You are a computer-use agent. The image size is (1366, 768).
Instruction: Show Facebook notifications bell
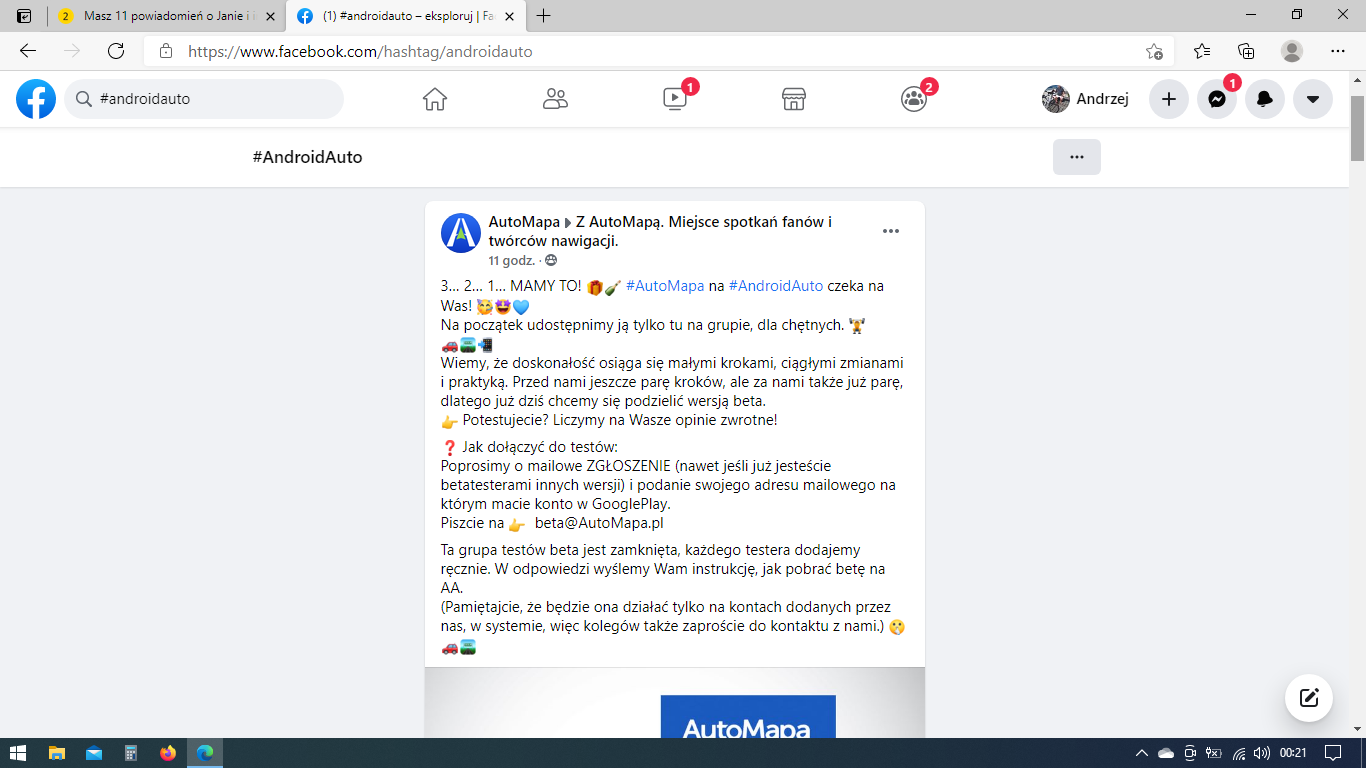(1265, 99)
